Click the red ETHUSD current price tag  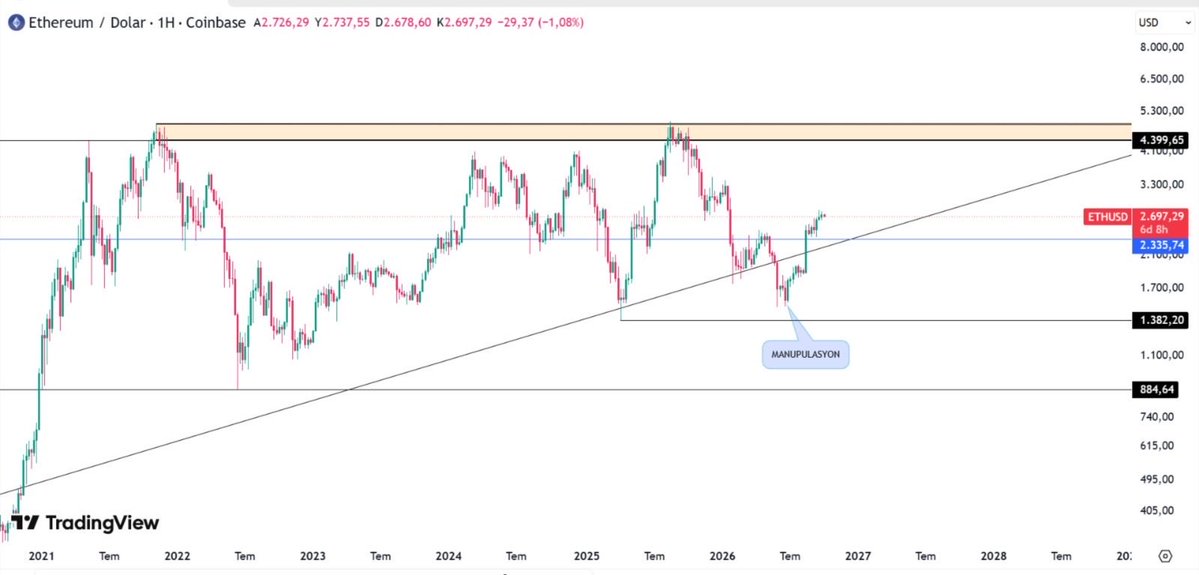(x=1137, y=217)
